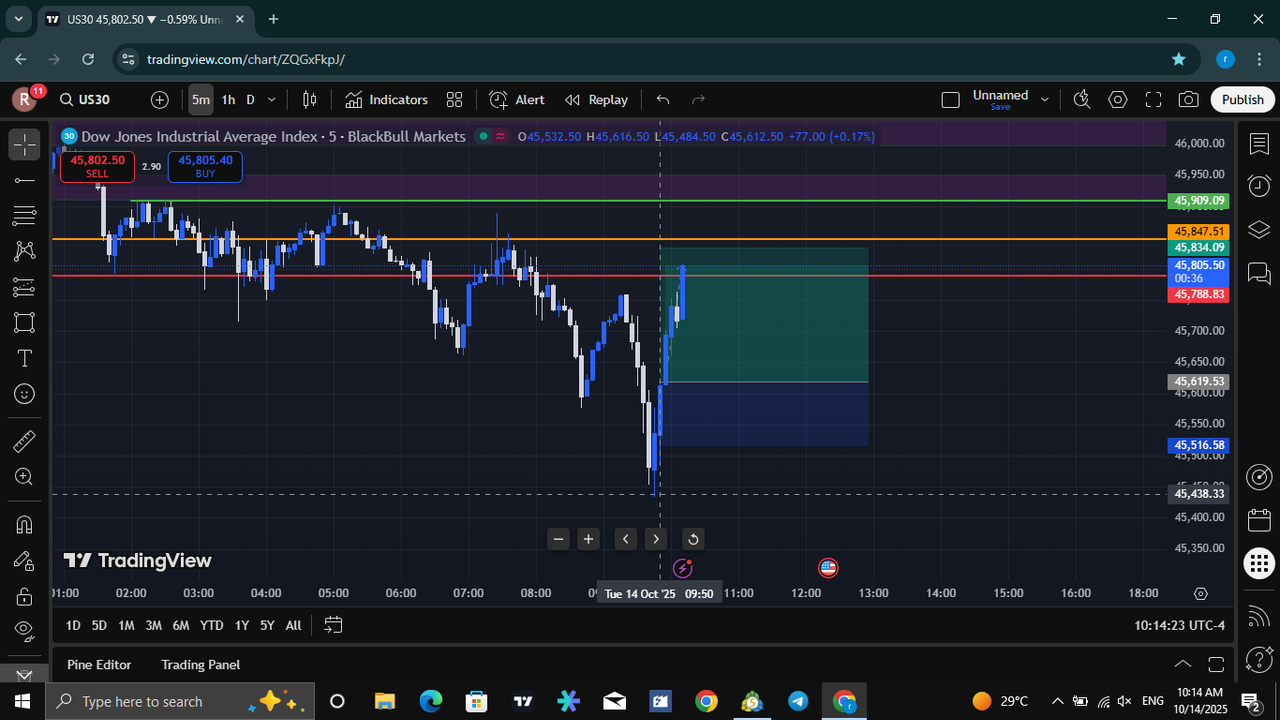Toggle lock all drawing tools
Viewport: 1280px width, 720px height.
(25, 596)
